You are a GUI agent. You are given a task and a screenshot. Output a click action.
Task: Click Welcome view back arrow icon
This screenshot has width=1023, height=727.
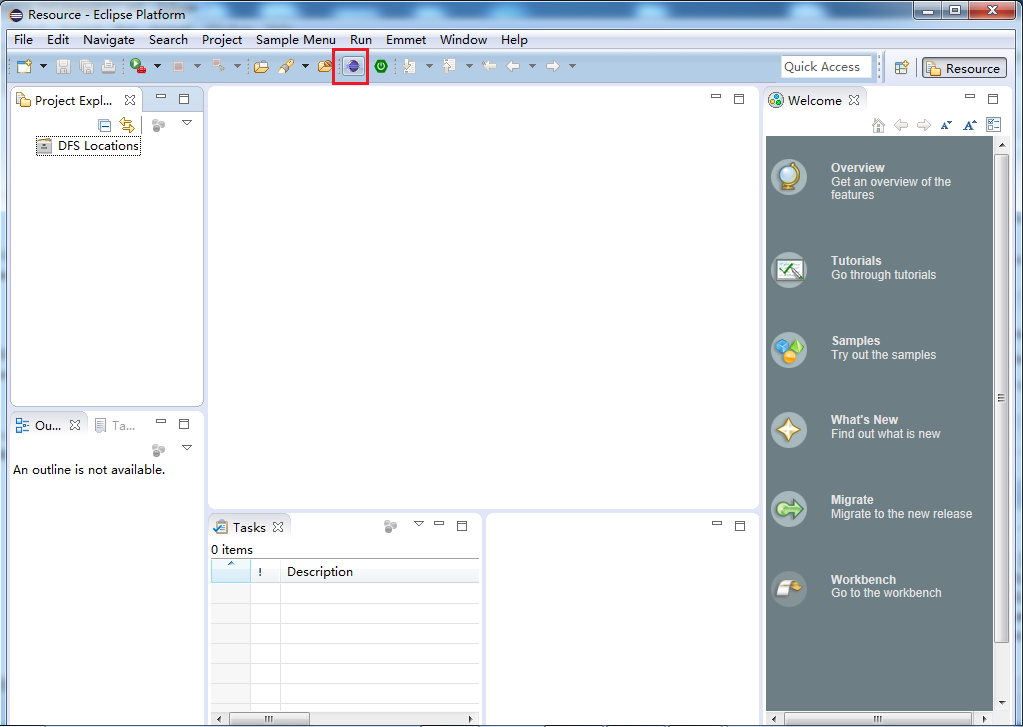pos(901,125)
